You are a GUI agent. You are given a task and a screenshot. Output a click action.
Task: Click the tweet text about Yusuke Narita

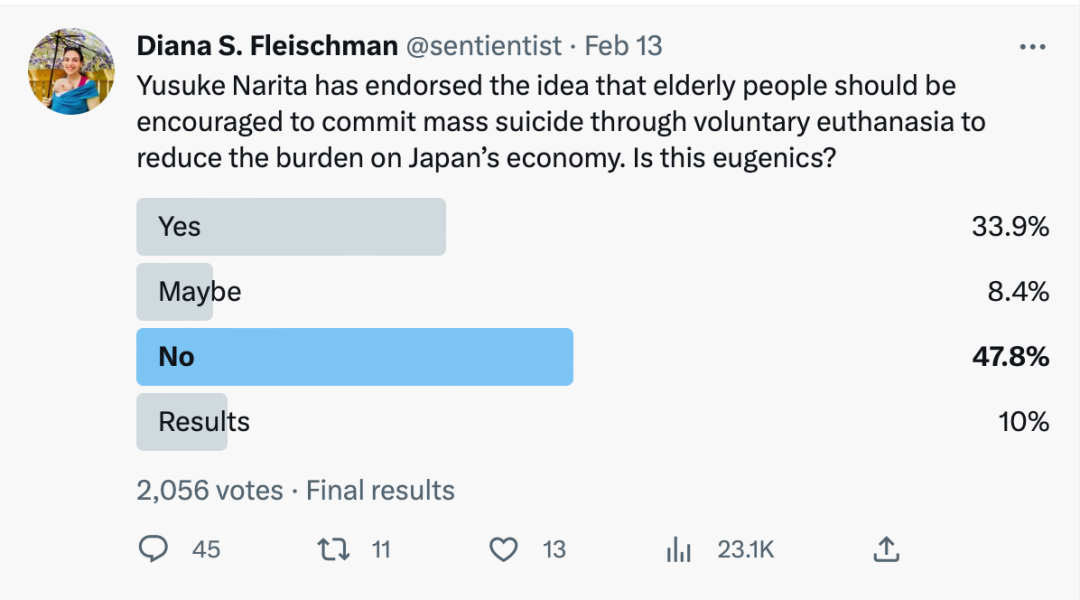click(560, 122)
